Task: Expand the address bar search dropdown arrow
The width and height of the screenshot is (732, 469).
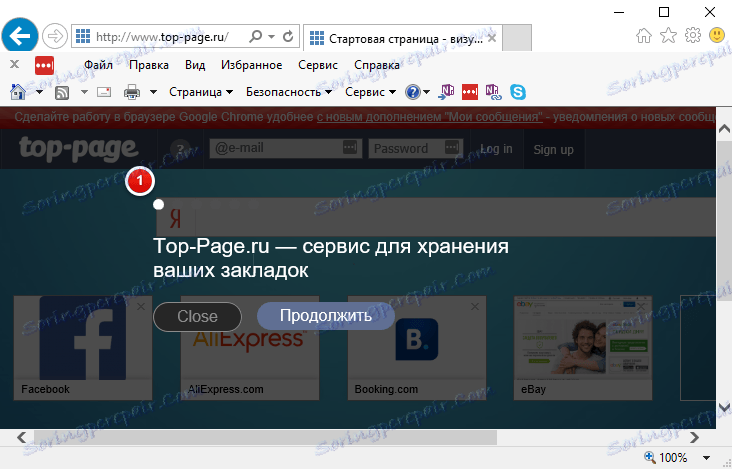Action: 271,36
